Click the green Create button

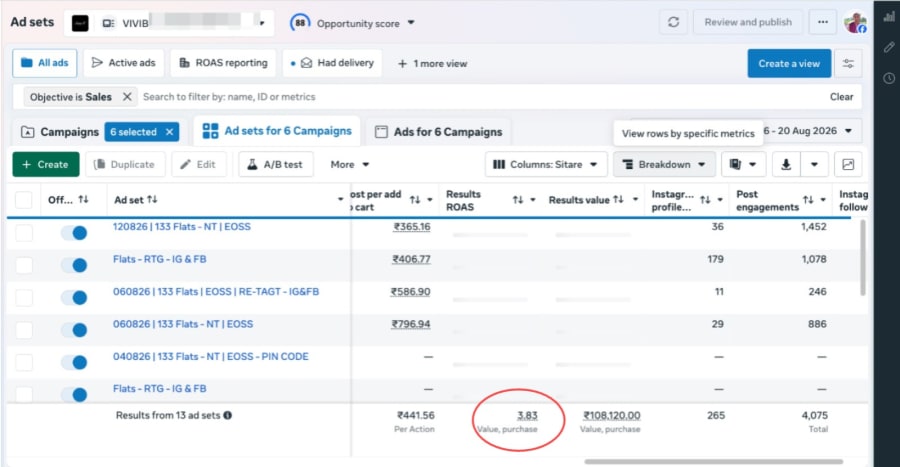(x=45, y=165)
